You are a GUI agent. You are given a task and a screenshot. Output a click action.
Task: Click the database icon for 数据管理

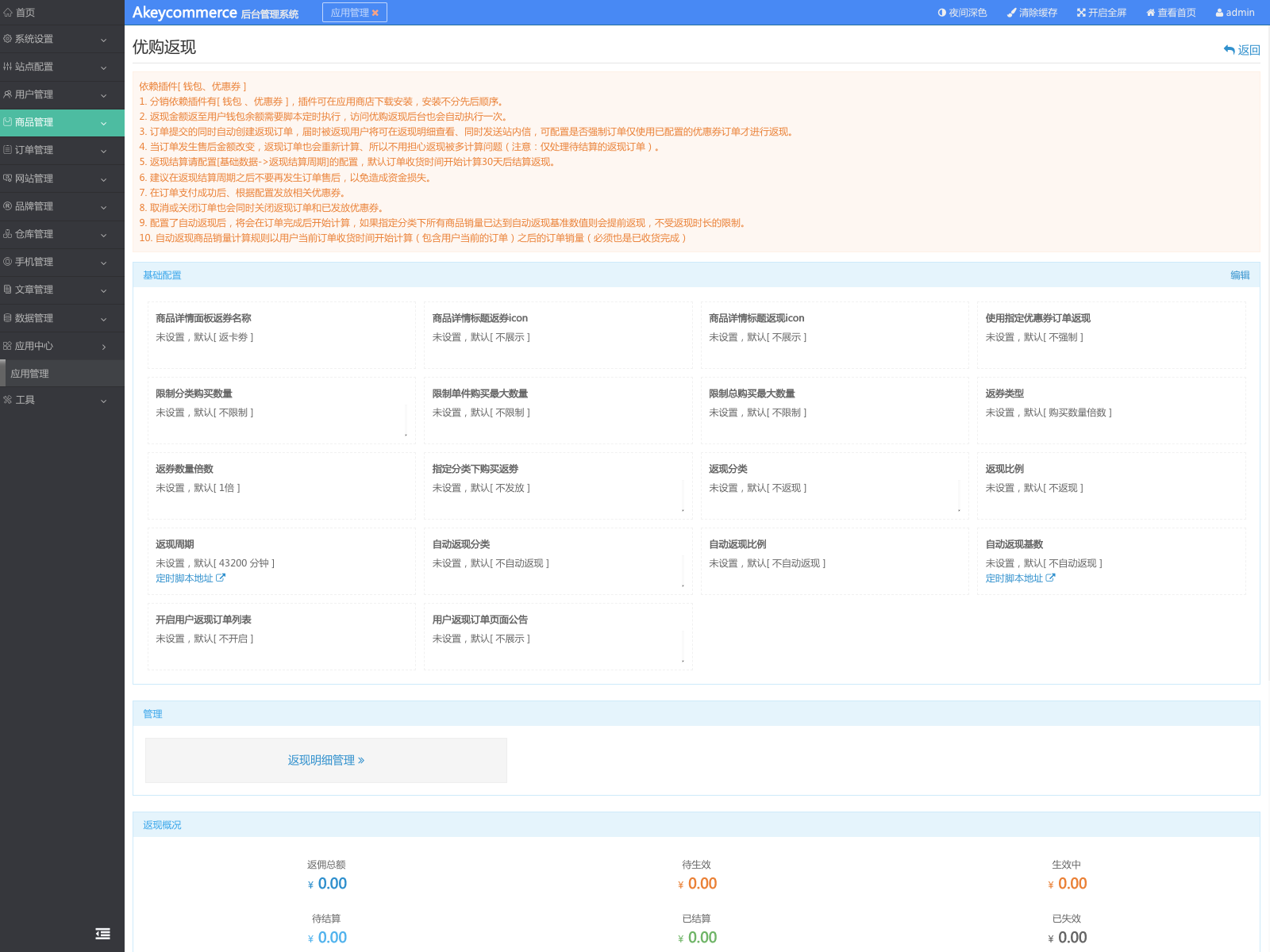coord(8,318)
